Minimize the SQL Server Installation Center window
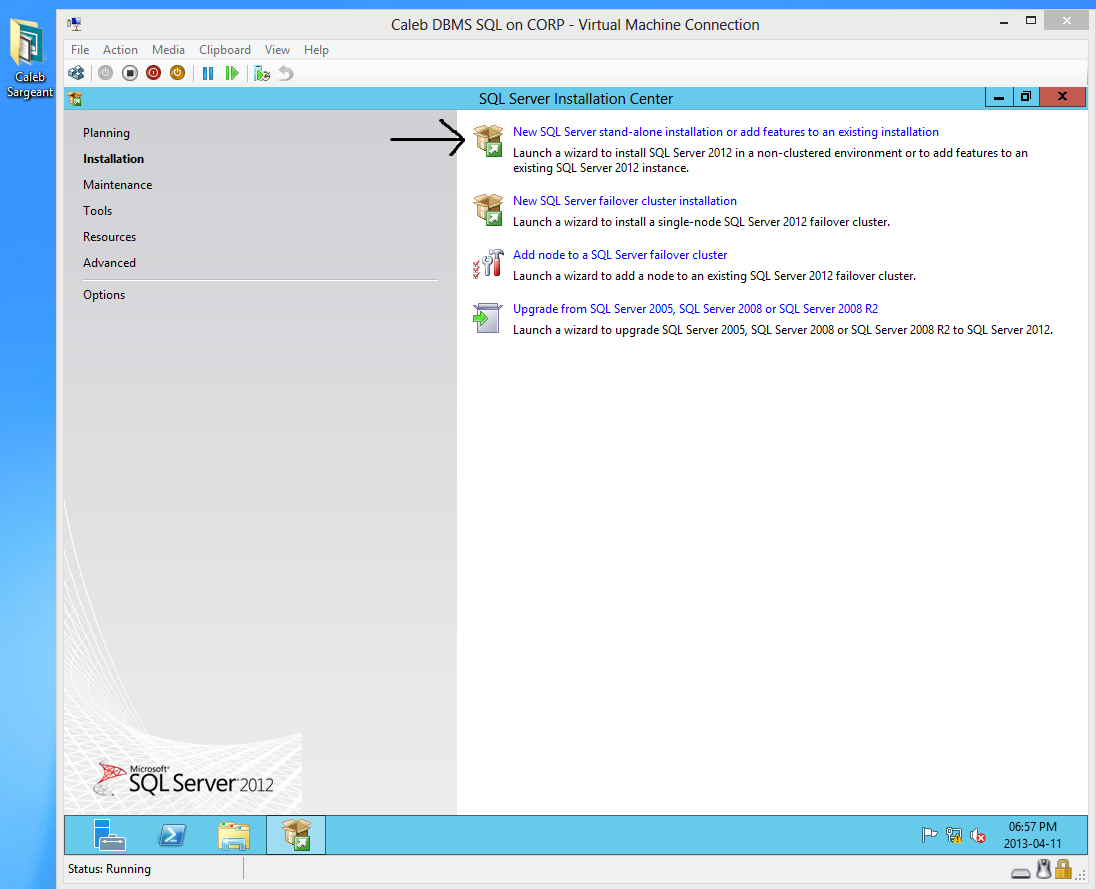The image size is (1096, 889). point(999,97)
